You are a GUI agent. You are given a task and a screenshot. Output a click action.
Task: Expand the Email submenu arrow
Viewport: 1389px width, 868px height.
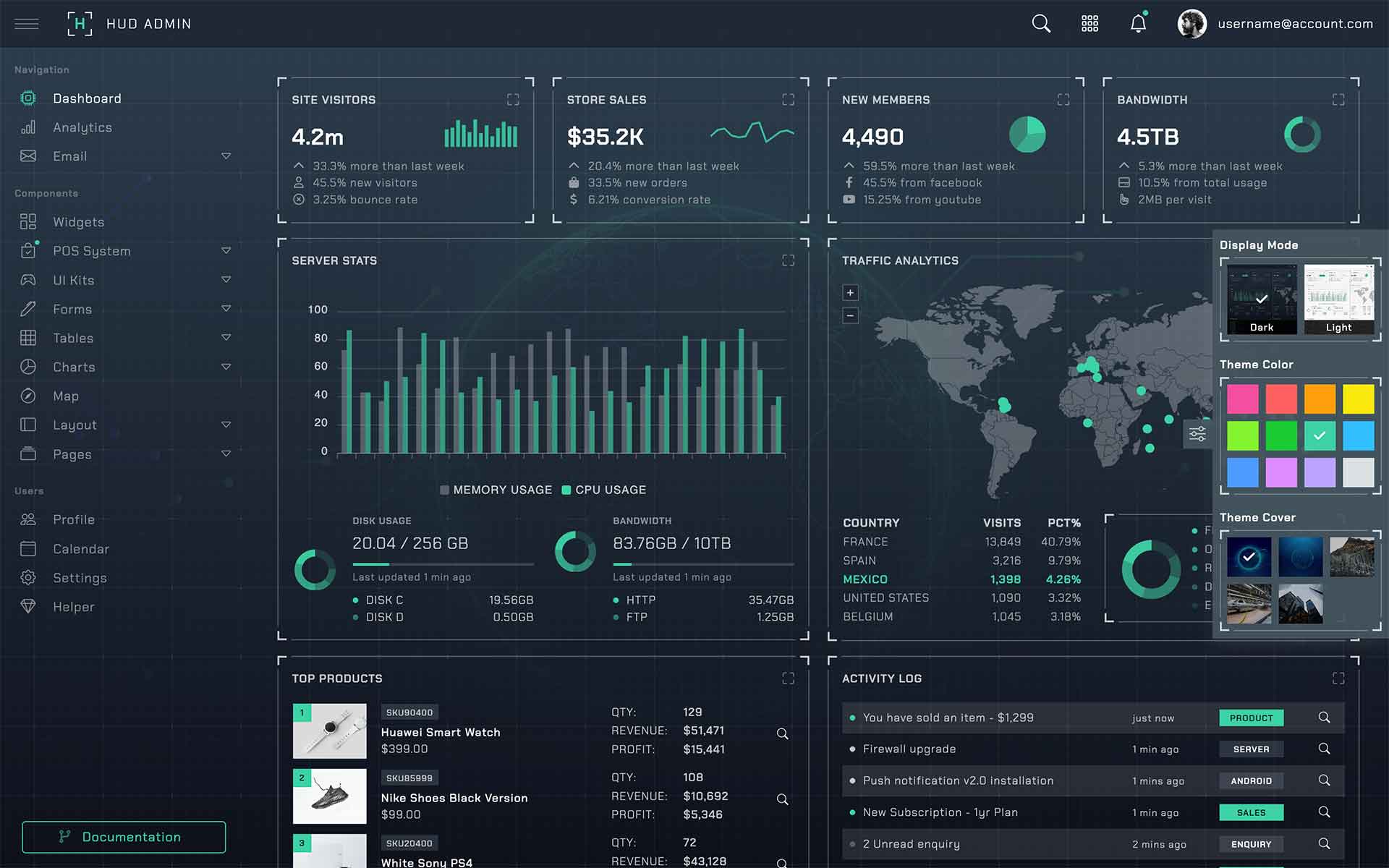(226, 156)
